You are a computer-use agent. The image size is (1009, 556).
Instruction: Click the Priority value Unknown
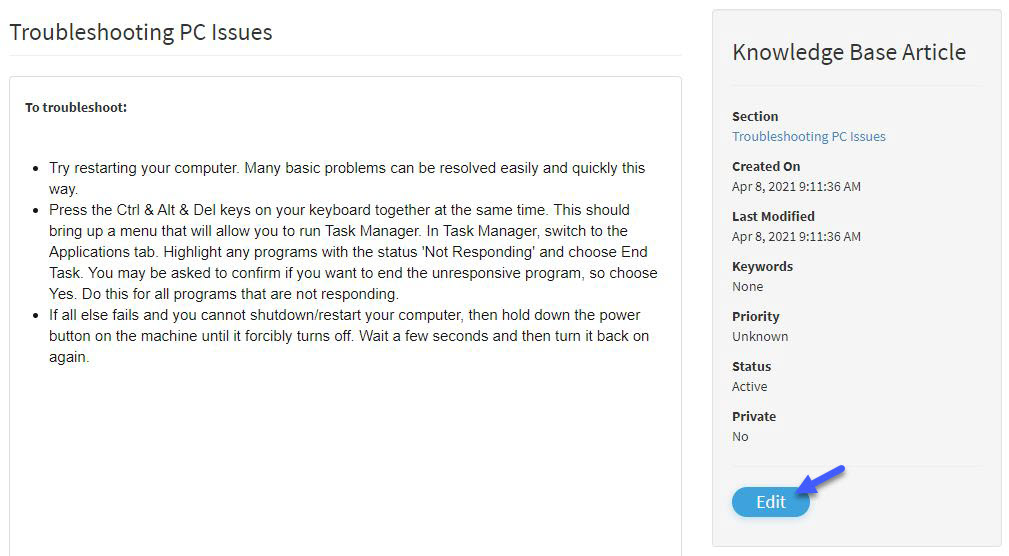(x=759, y=337)
